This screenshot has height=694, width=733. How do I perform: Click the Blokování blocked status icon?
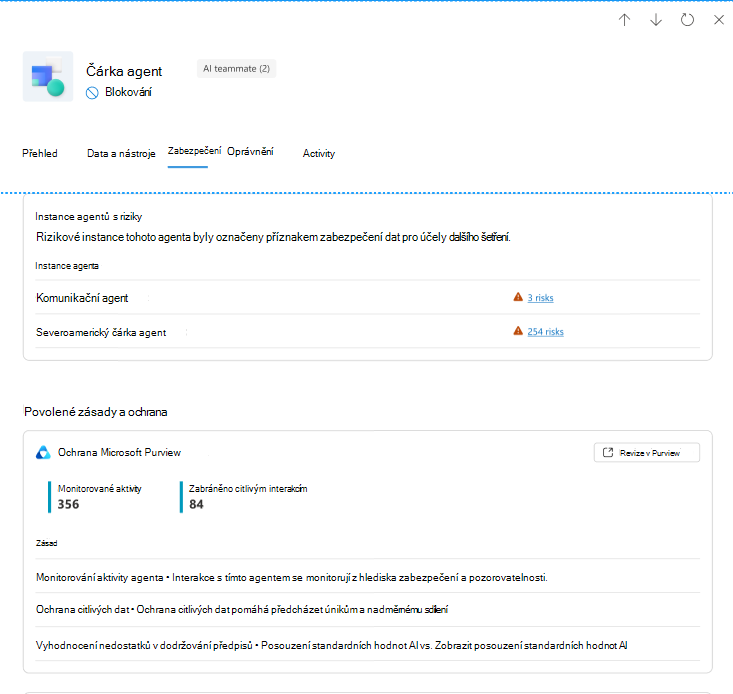pos(92,93)
